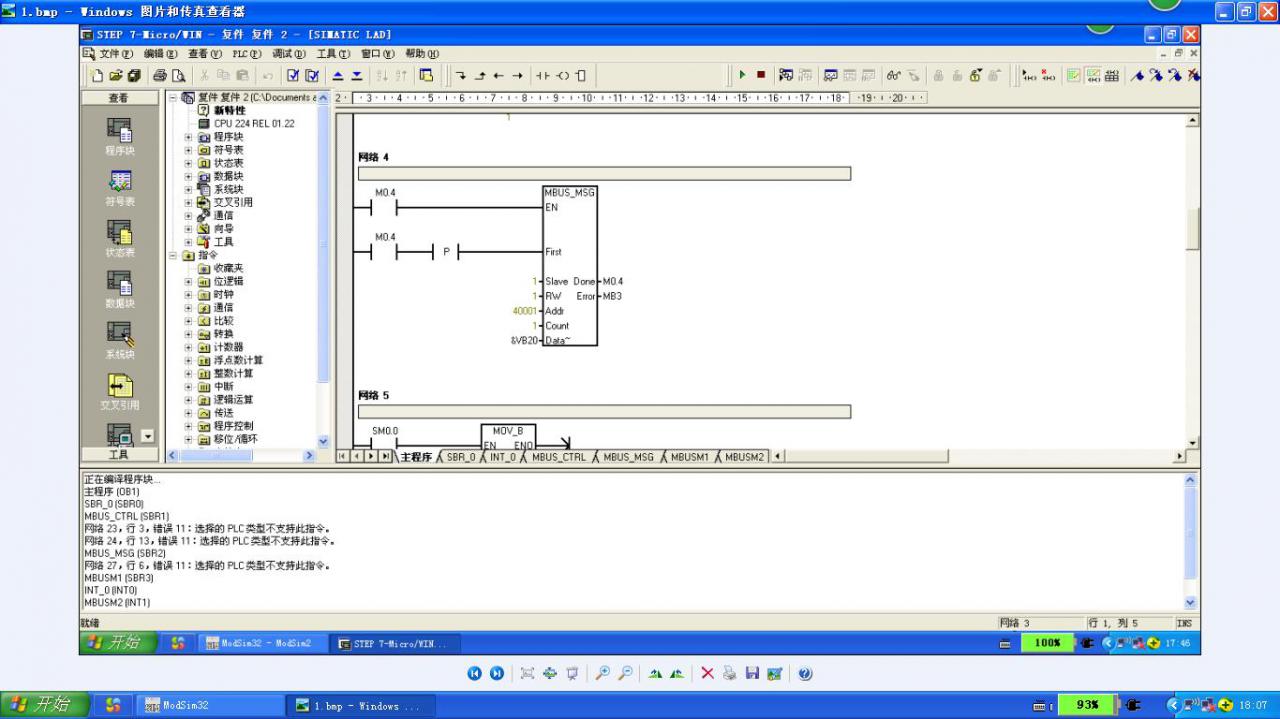Click the navigation bar scroll-down arrow button
The image size is (1280, 719).
[x=148, y=436]
